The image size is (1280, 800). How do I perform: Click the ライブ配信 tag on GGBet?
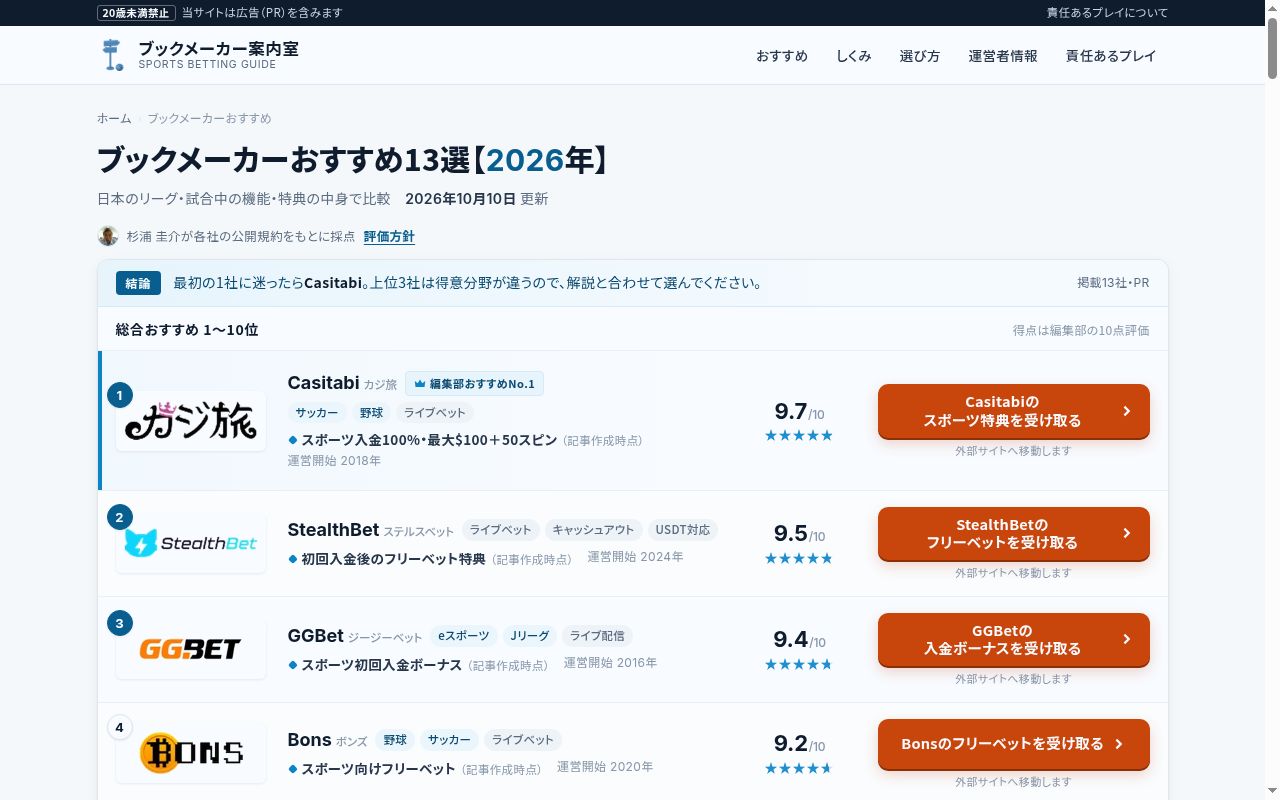tap(598, 636)
